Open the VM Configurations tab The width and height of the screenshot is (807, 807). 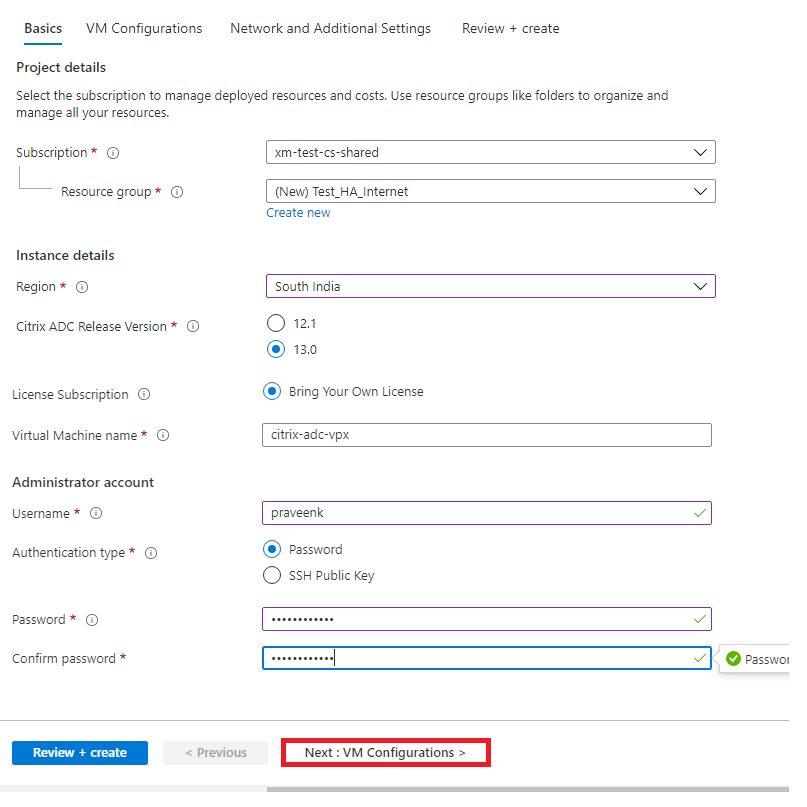pyautogui.click(x=144, y=29)
